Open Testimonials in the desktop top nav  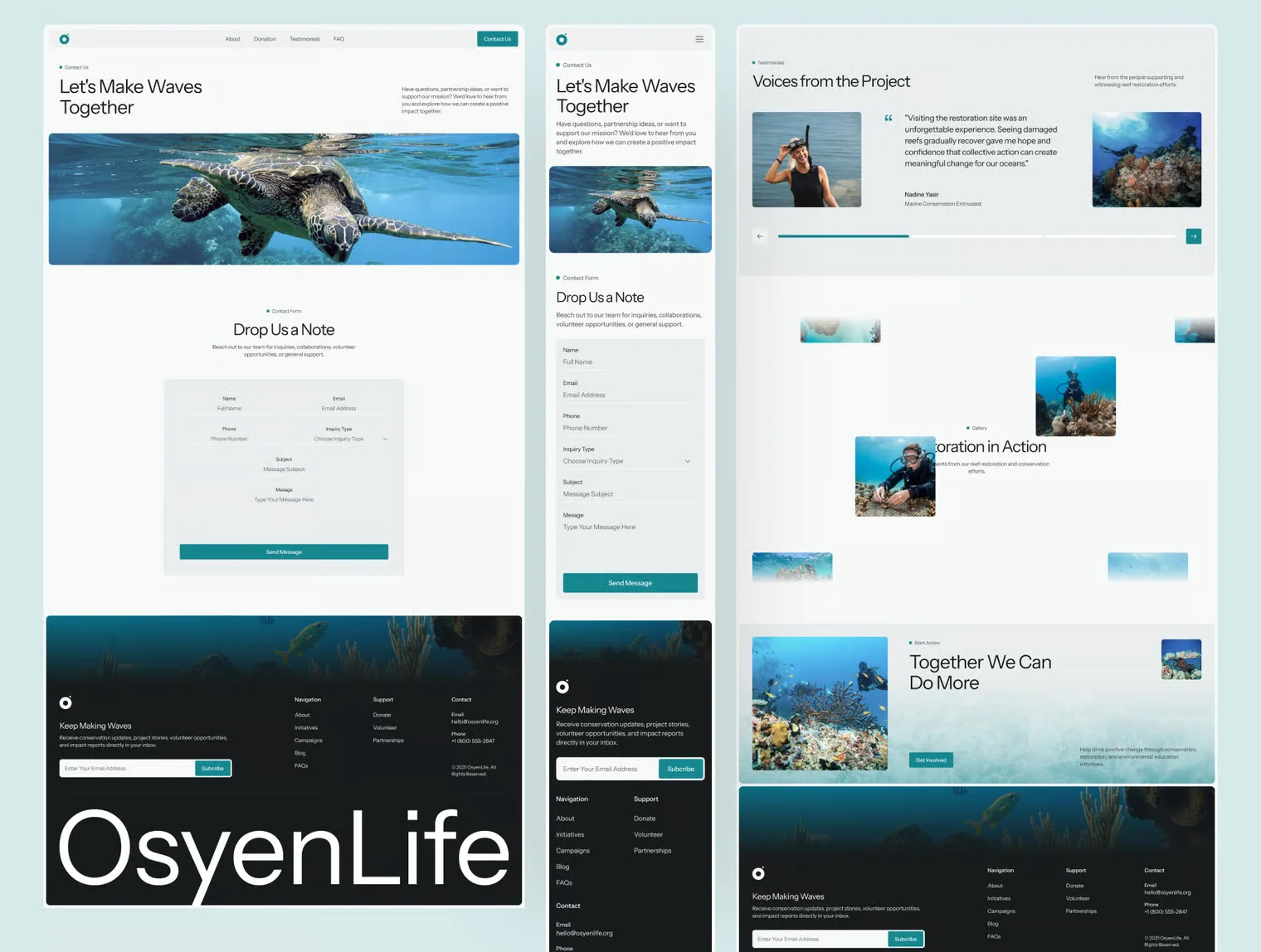pos(304,39)
